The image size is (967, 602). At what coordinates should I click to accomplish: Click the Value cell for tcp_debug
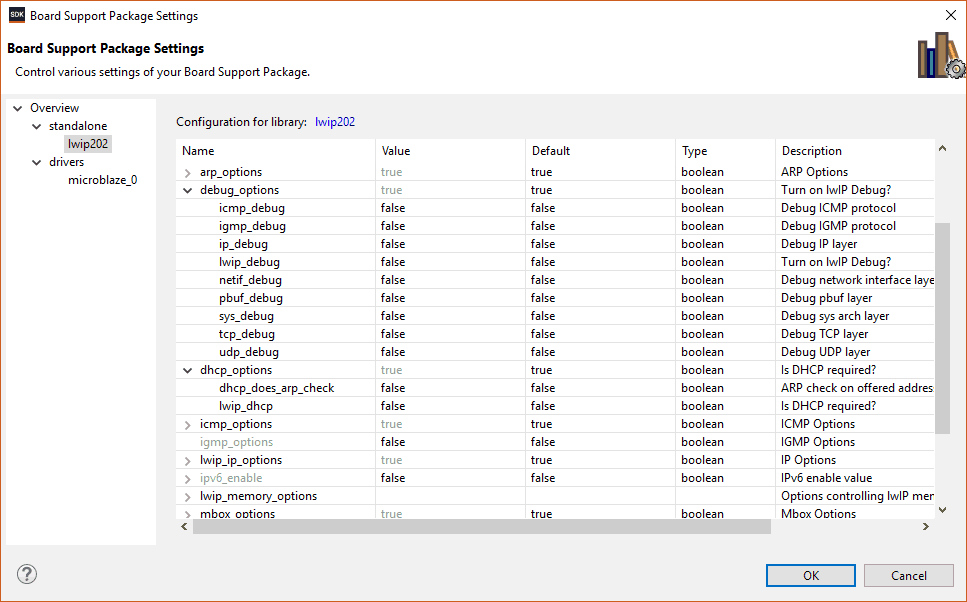(x=450, y=334)
